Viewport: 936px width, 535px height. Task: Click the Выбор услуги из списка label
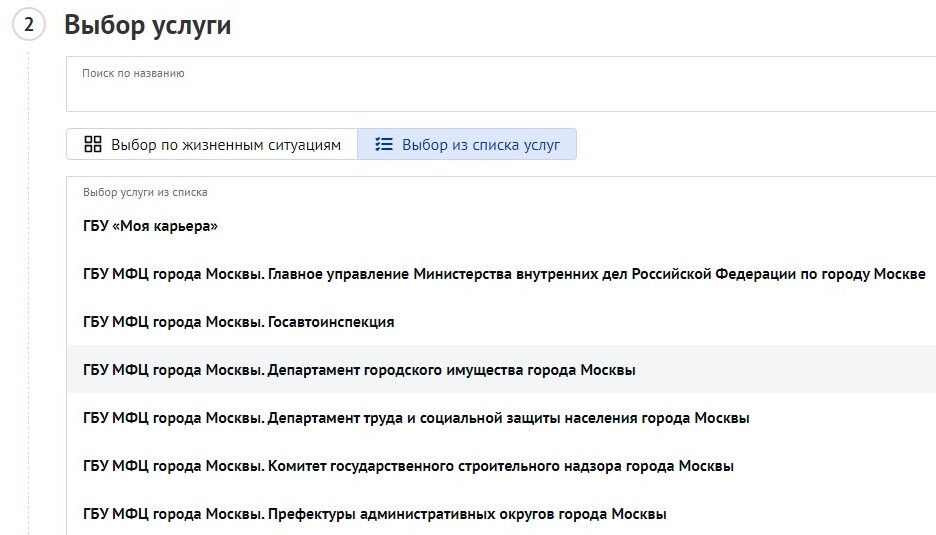tap(145, 192)
